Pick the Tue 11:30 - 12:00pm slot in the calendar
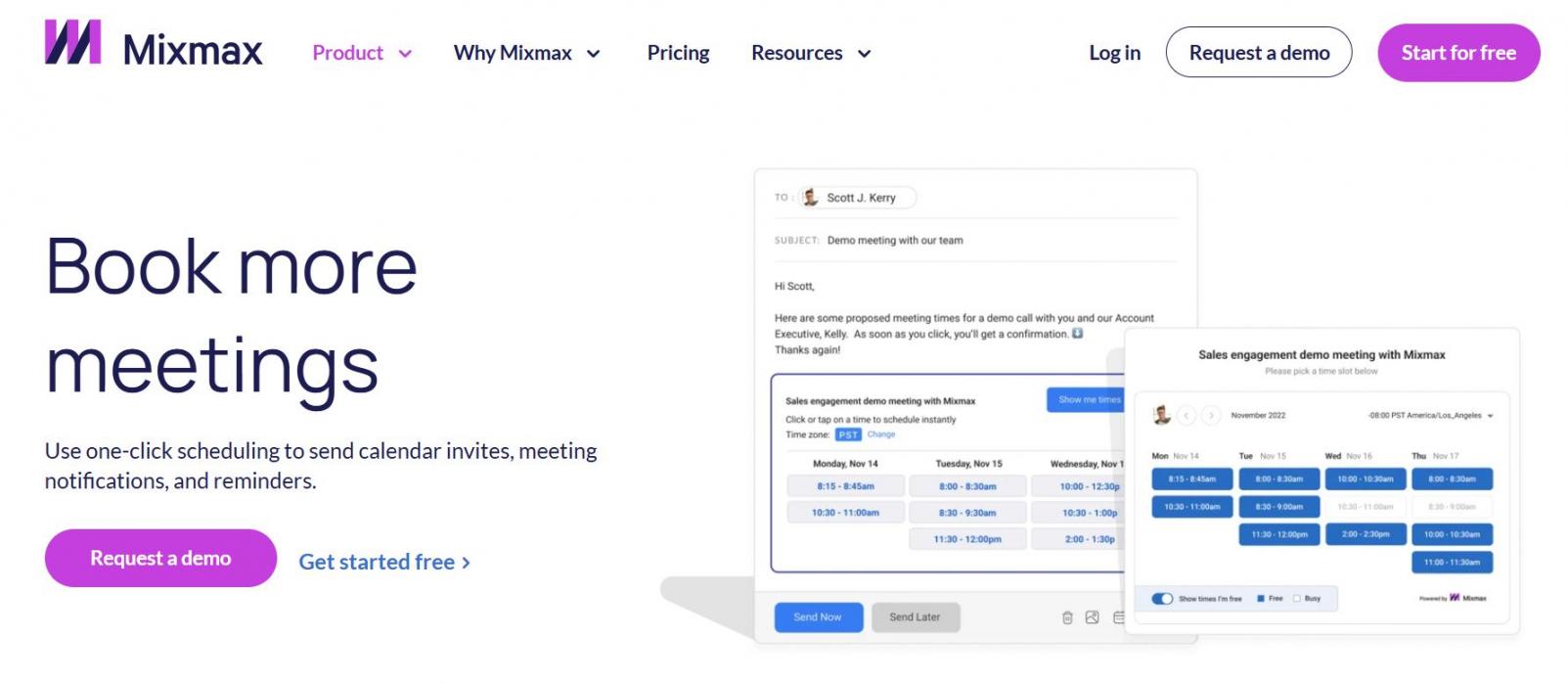 (x=1278, y=534)
